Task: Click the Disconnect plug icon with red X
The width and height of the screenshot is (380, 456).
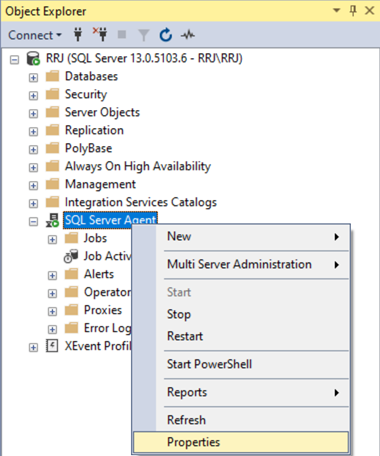Action: click(100, 35)
